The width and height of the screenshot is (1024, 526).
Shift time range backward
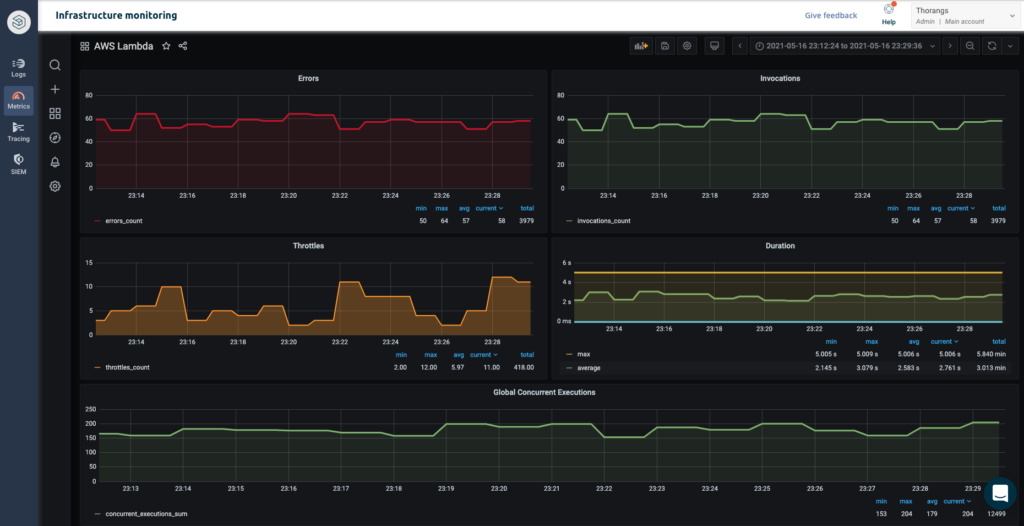tap(740, 46)
